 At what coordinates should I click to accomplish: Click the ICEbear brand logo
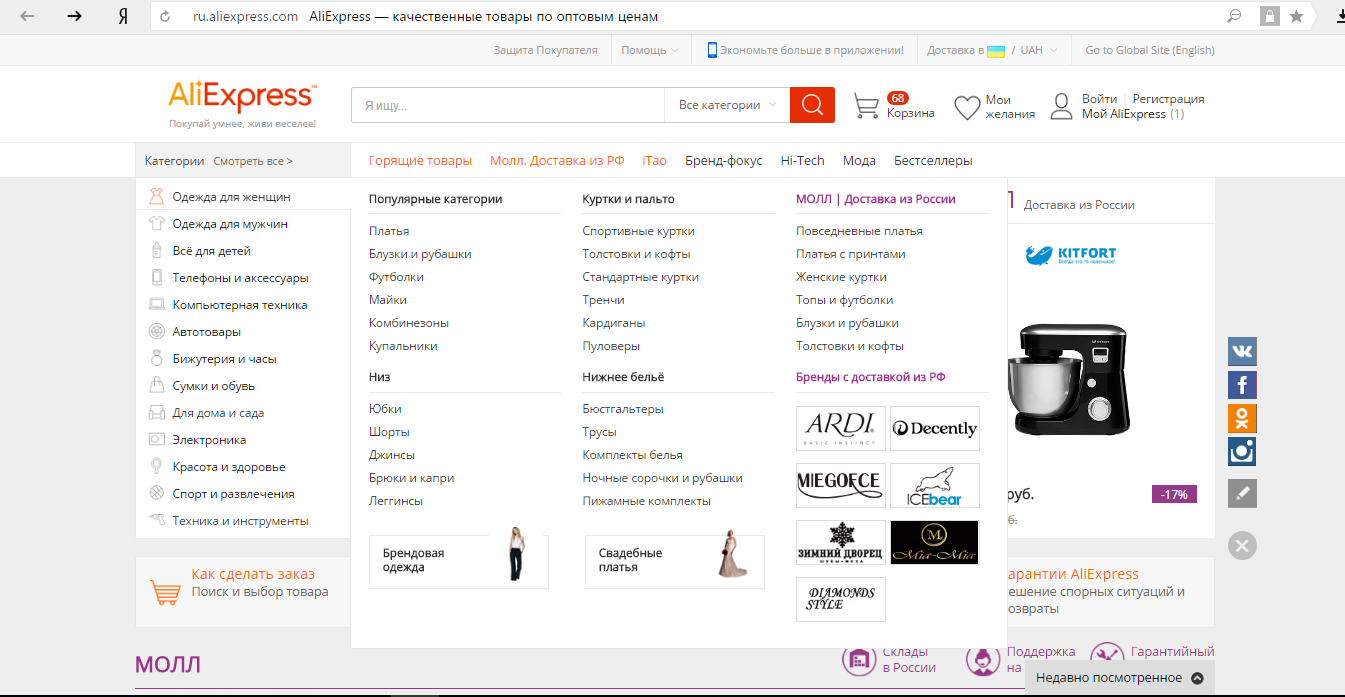935,485
